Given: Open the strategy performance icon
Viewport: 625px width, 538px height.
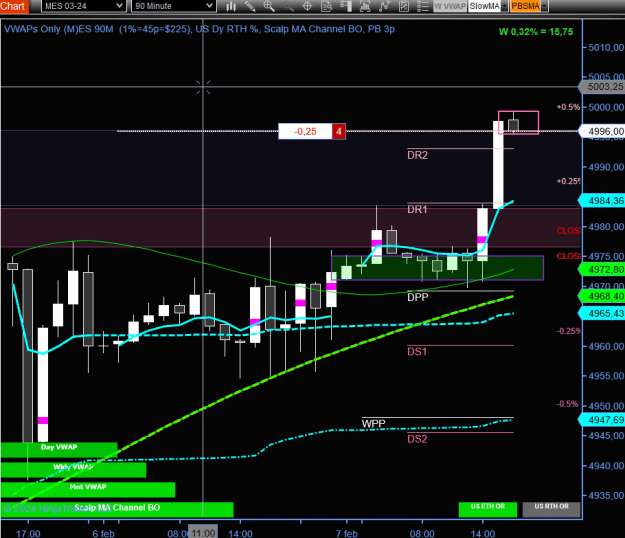Looking at the screenshot, I should (x=403, y=6).
